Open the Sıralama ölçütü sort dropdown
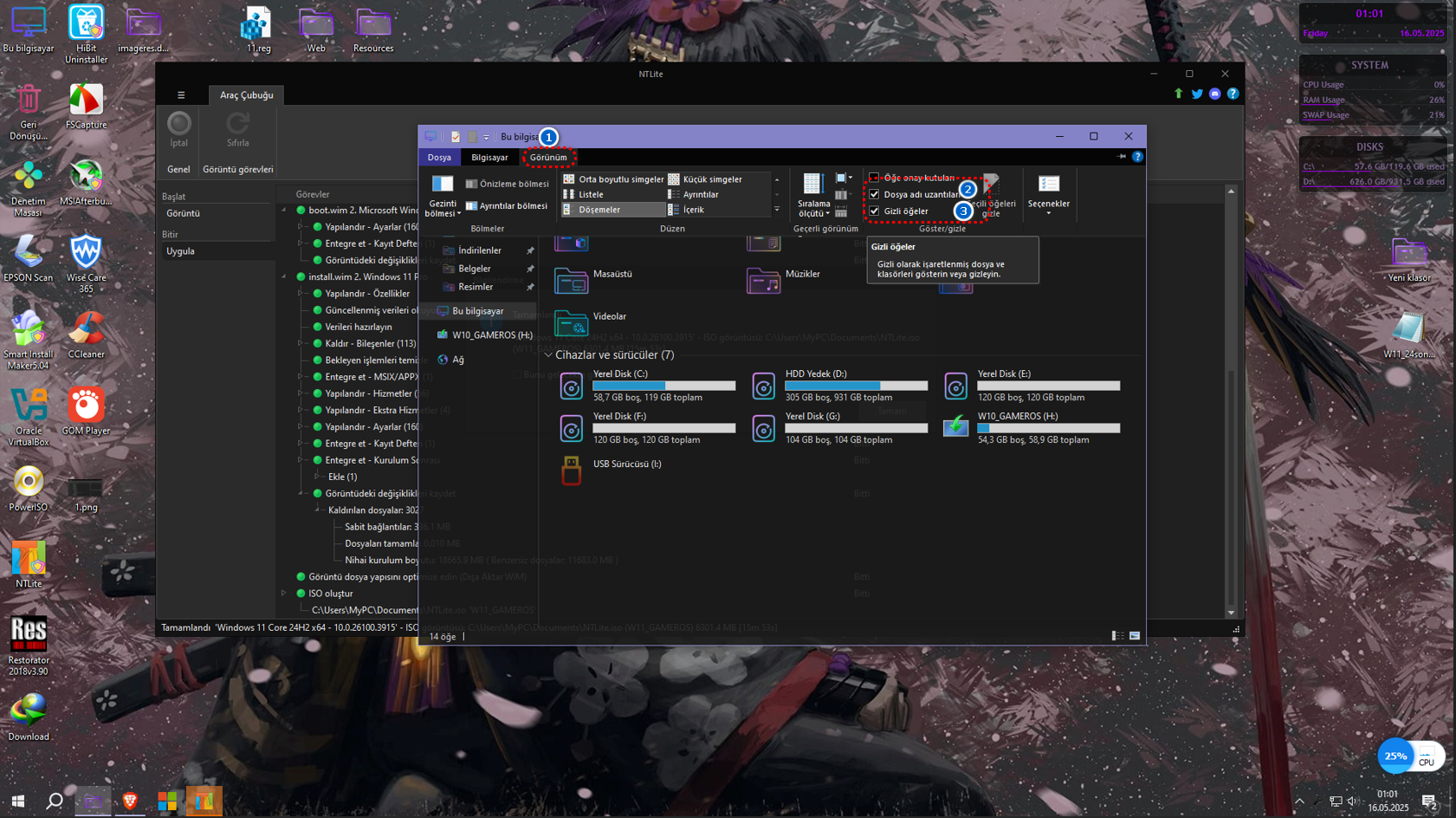1456x818 pixels. tap(813, 195)
